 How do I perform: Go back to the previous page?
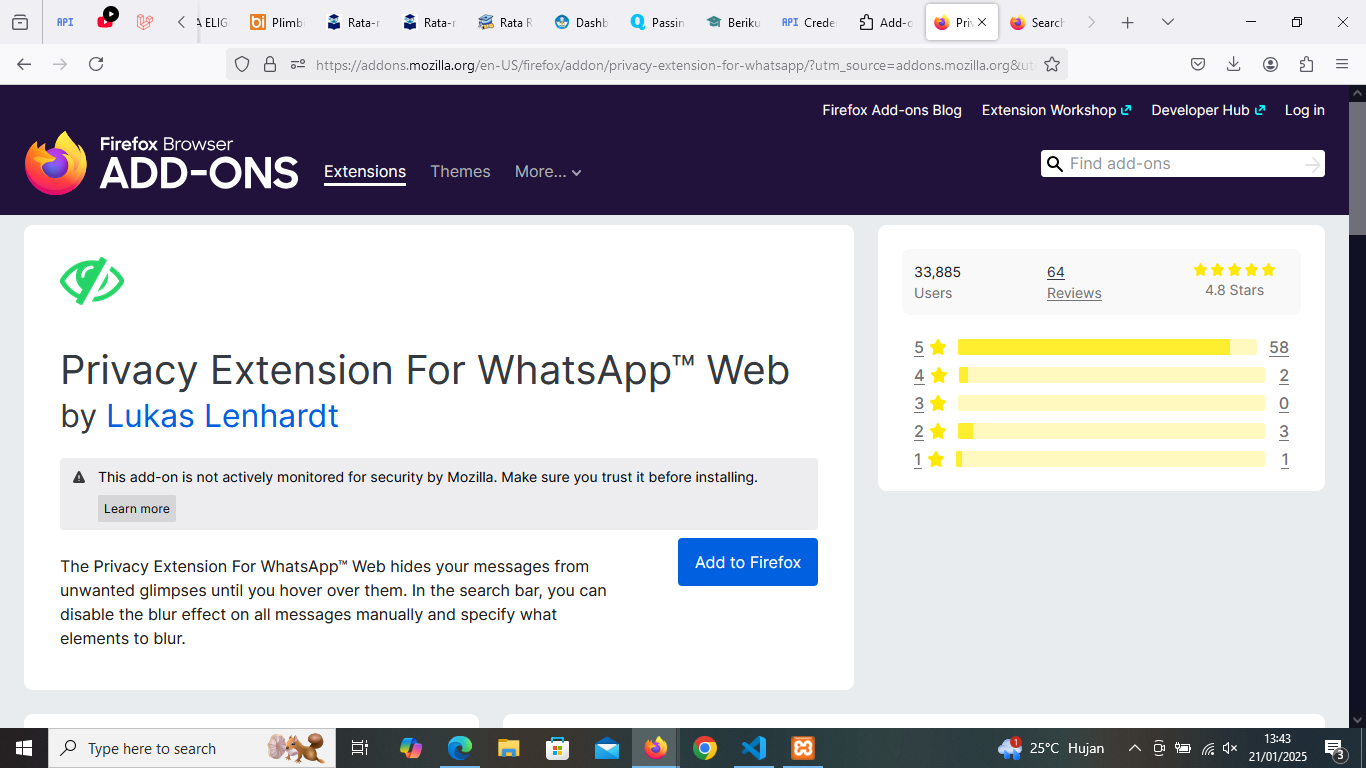click(24, 64)
